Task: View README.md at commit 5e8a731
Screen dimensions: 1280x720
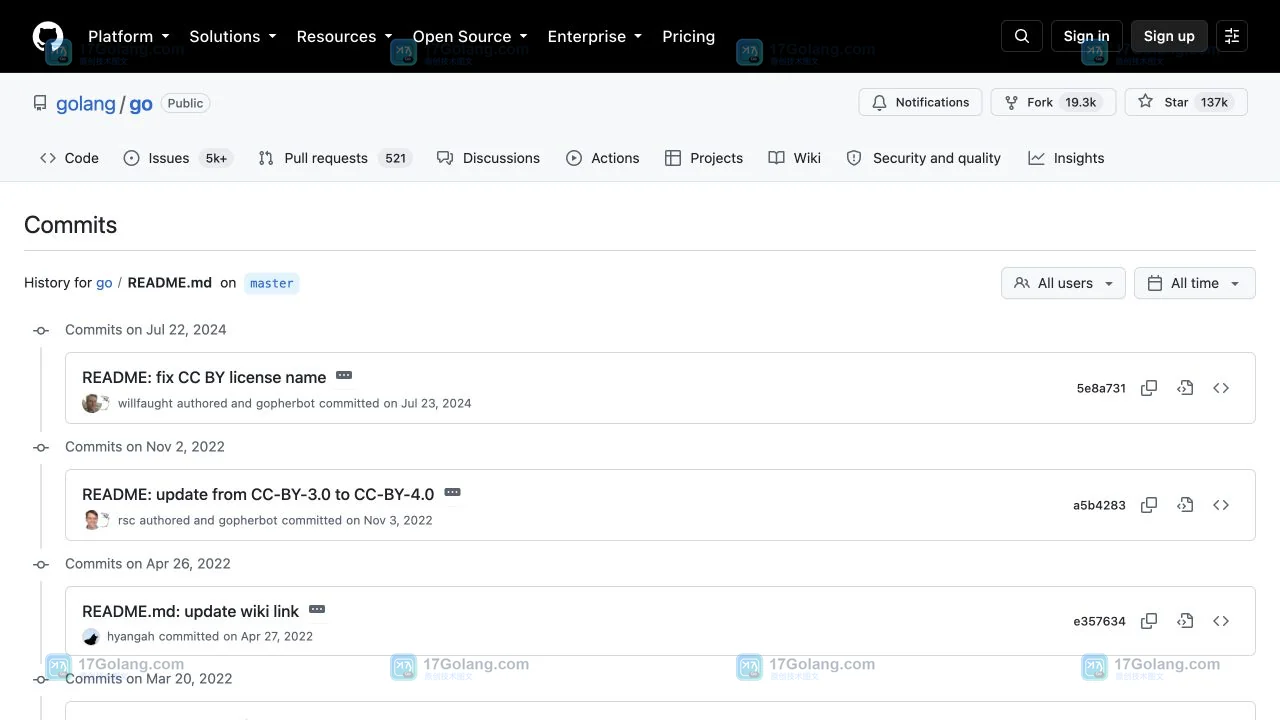Action: pyautogui.click(x=1185, y=388)
